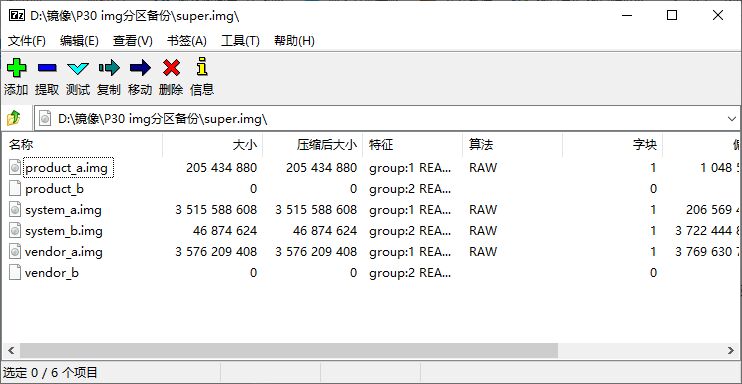The height and width of the screenshot is (384, 742).
Task: Select the vendor_a.img file name
Action: tap(64, 252)
